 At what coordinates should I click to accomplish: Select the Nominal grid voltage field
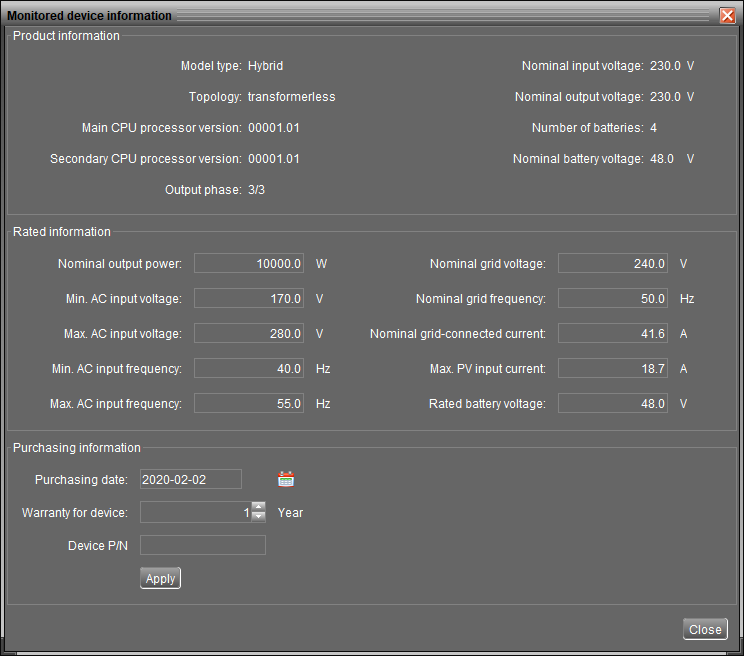point(613,263)
